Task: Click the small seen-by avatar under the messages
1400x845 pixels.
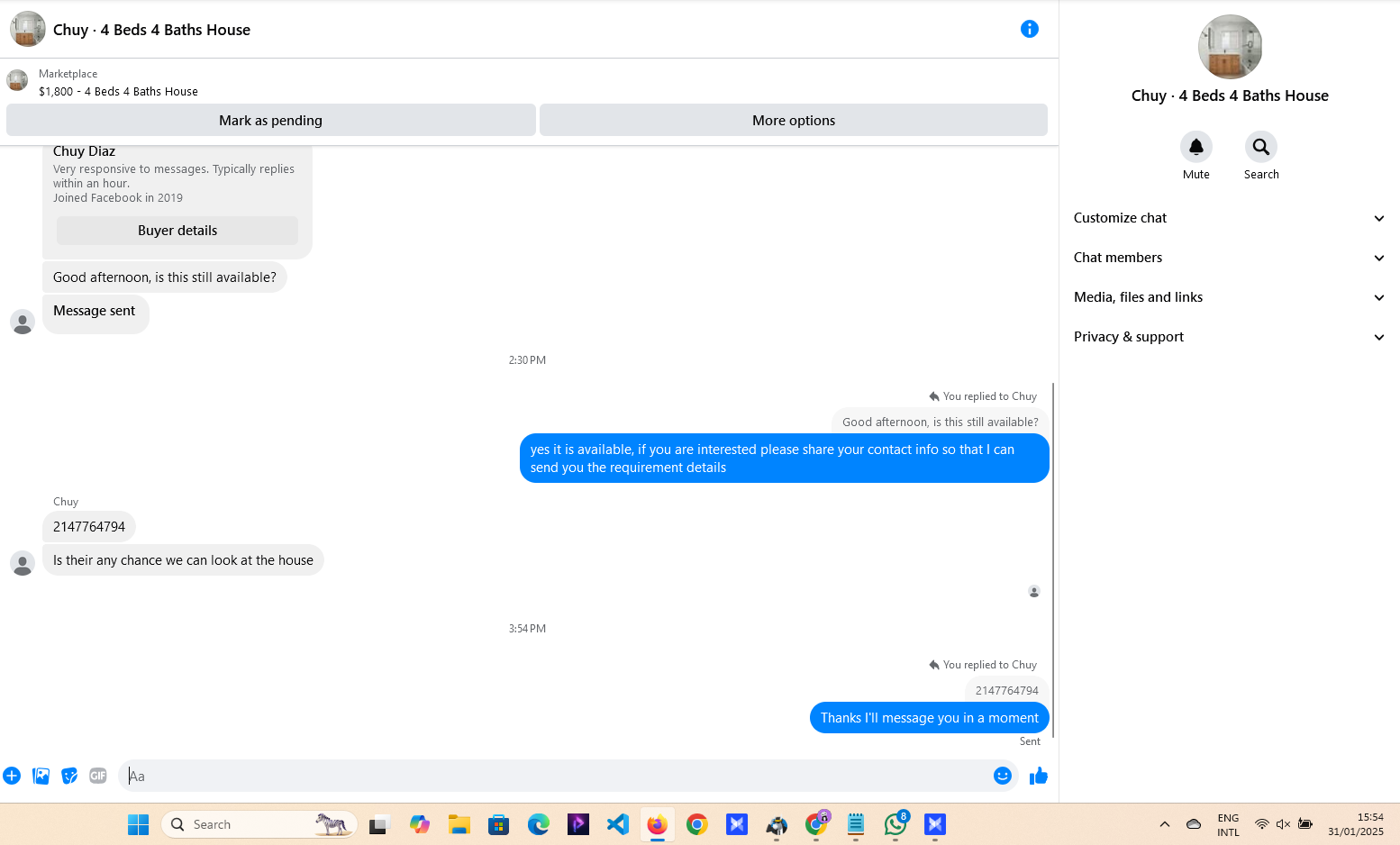Action: pos(1034,592)
